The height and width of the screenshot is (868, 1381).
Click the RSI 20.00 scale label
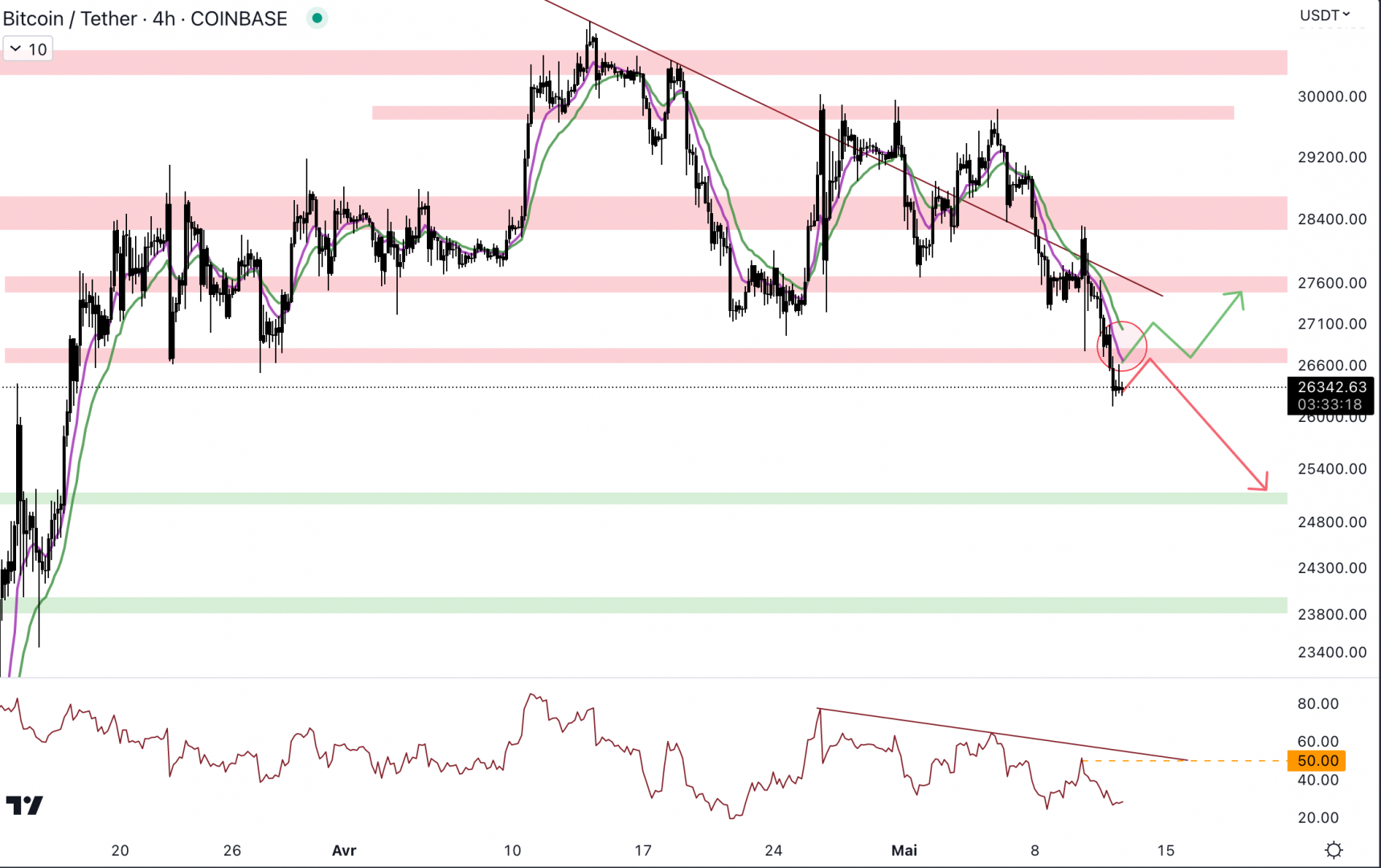pyautogui.click(x=1317, y=817)
